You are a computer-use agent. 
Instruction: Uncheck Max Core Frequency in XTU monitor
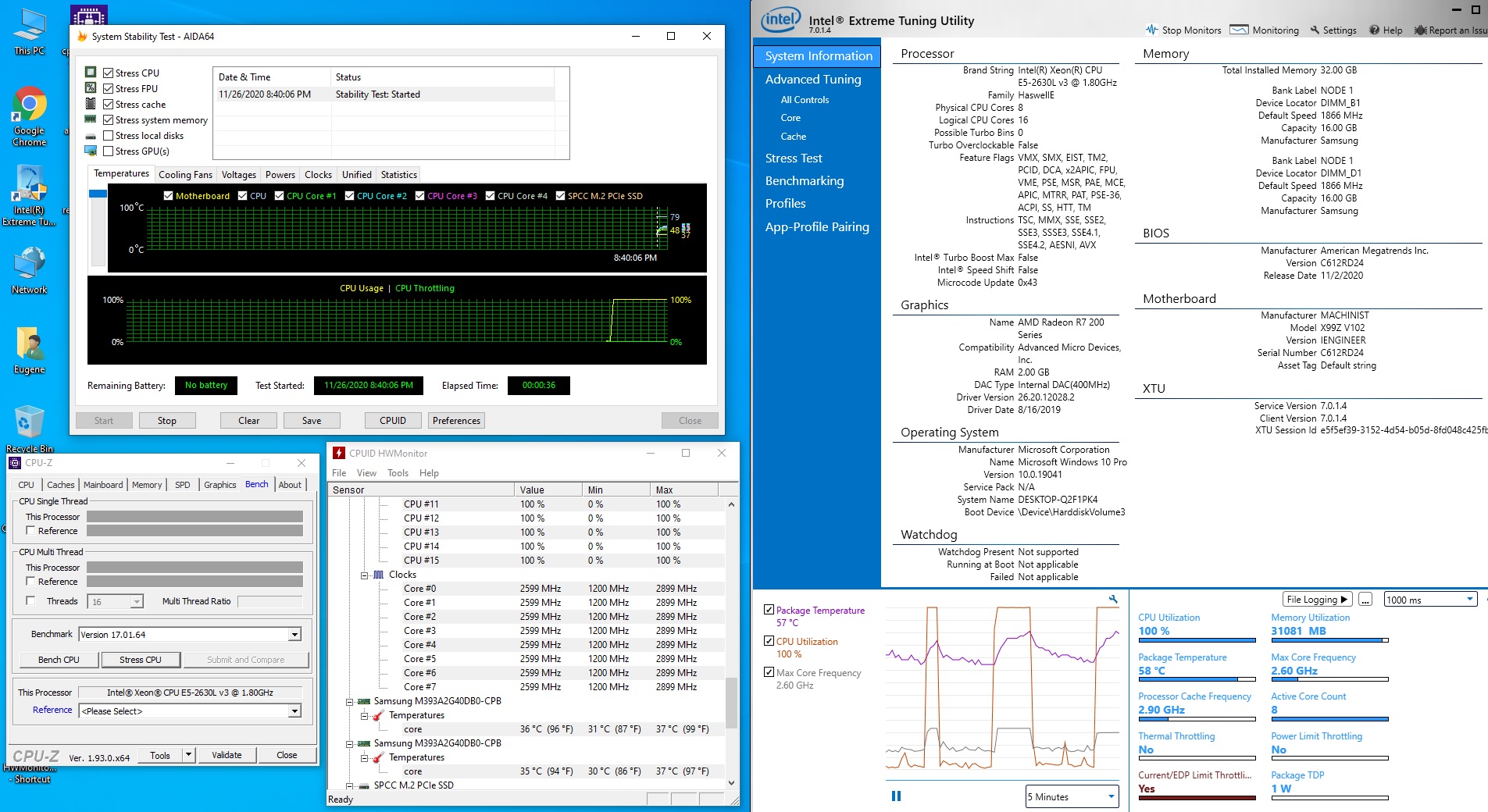coord(769,672)
